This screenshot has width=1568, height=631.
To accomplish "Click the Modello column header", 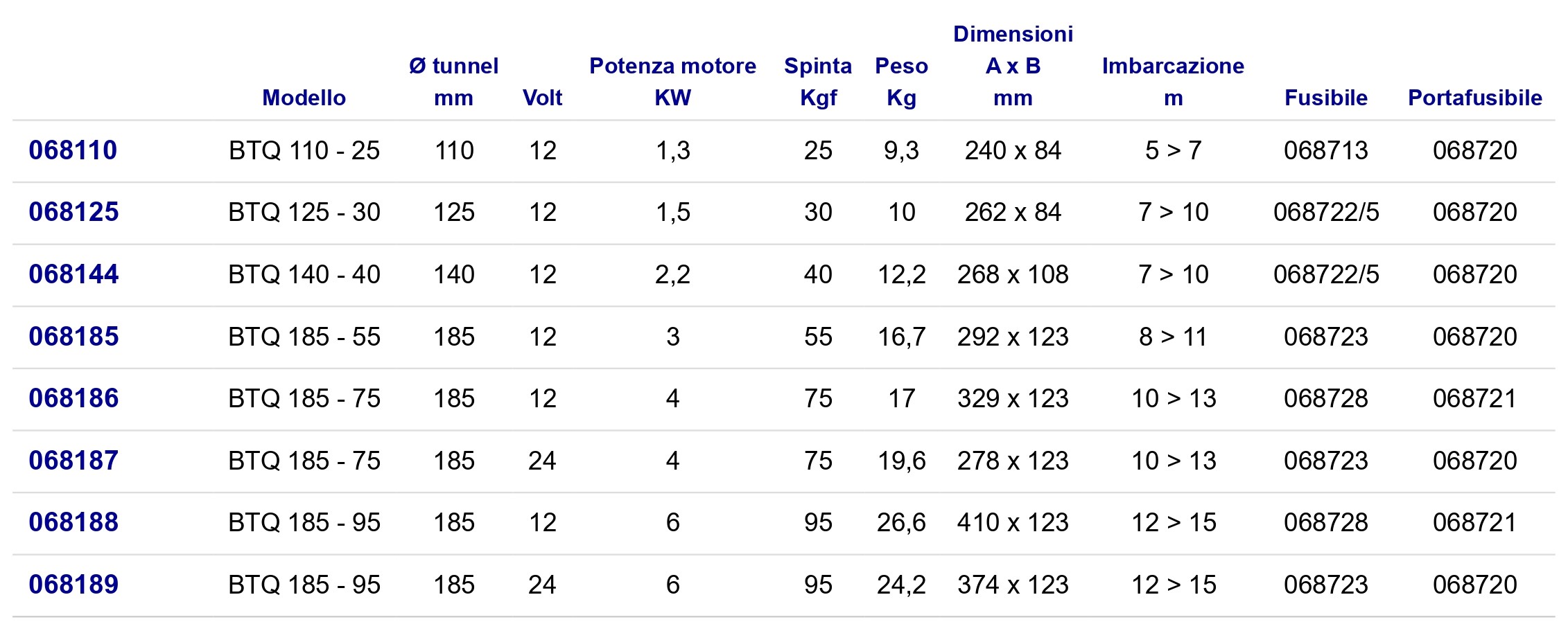I will point(304,98).
